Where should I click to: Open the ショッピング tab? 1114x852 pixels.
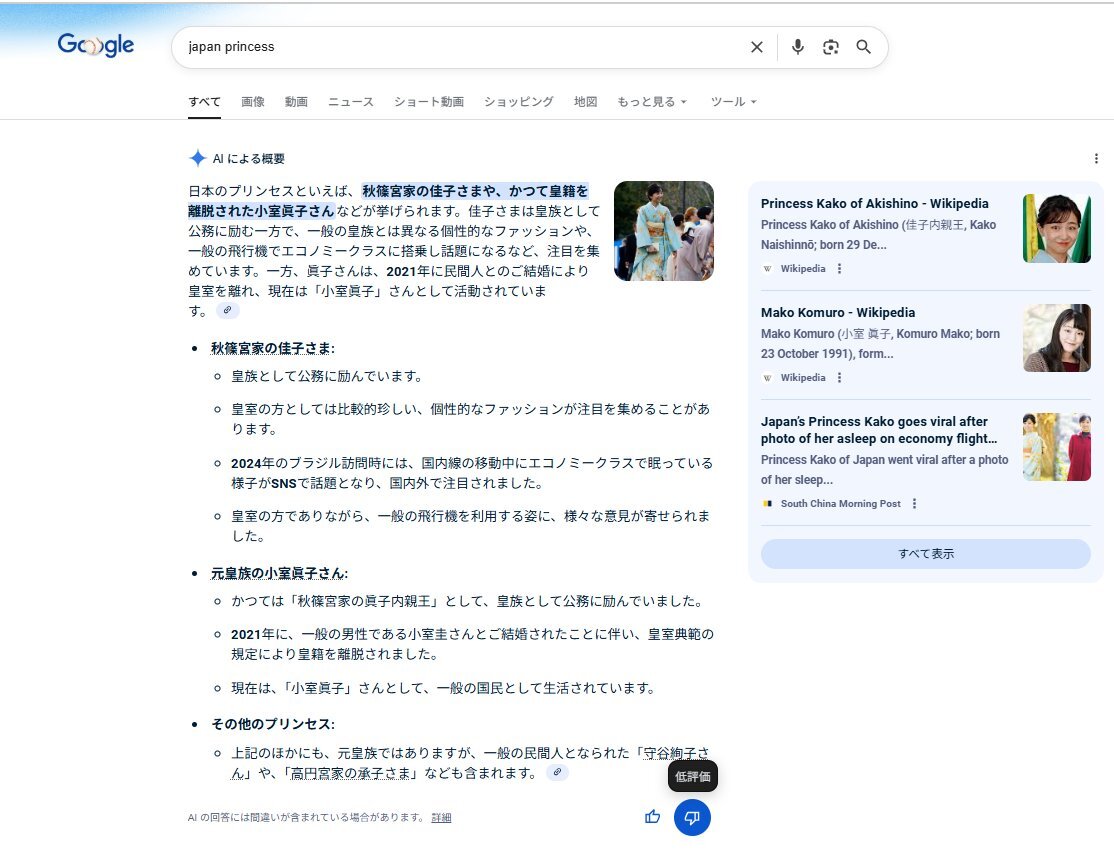click(518, 102)
